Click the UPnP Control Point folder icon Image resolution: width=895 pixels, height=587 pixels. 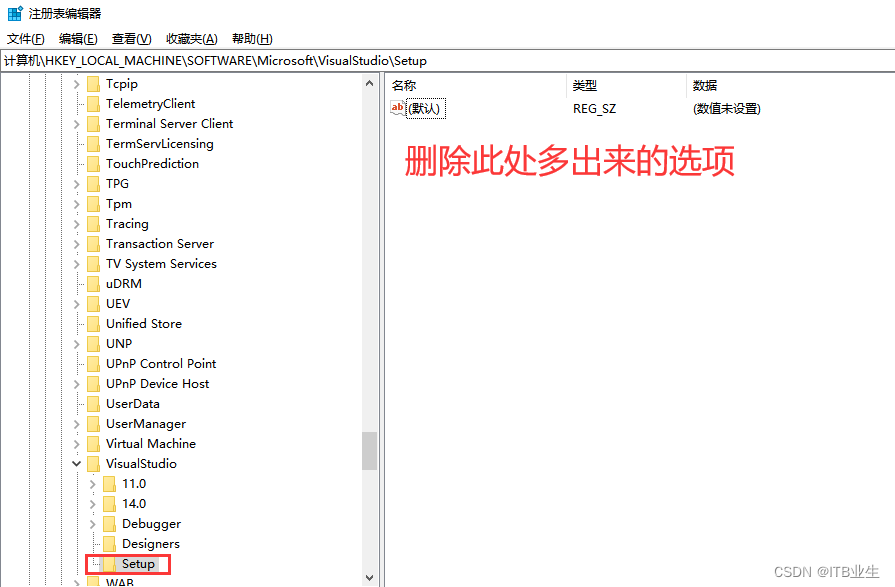93,364
